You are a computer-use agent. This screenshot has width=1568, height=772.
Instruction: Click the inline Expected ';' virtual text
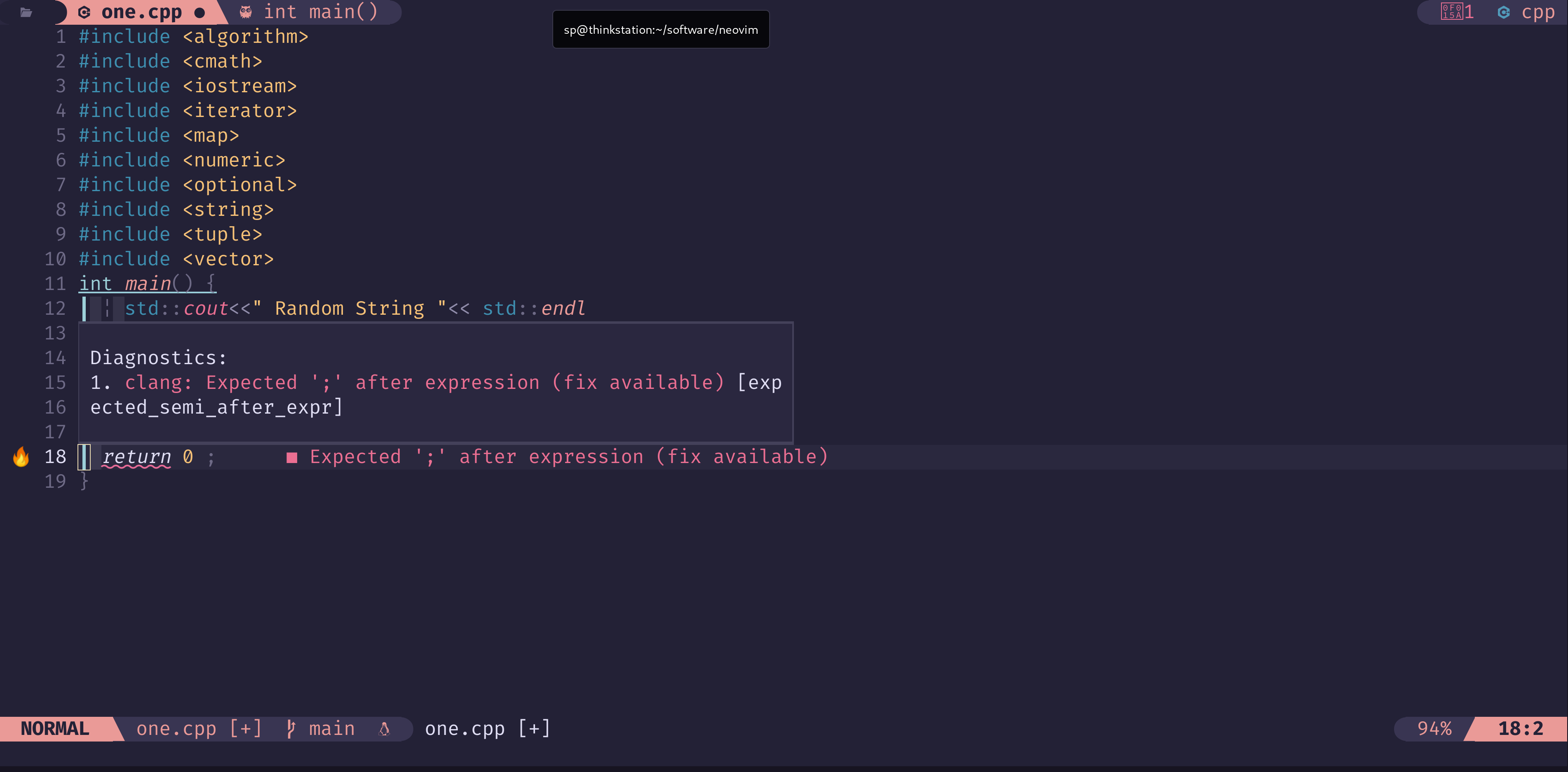tap(568, 457)
